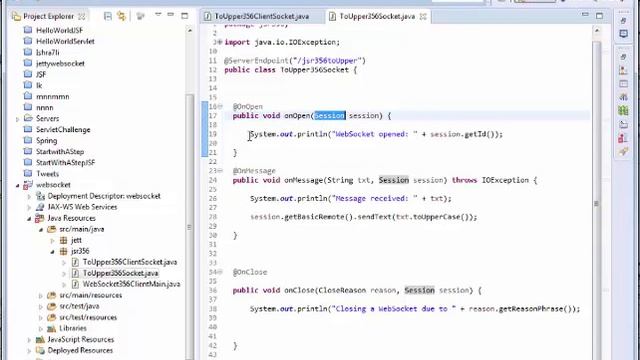Select ToUpper356Socket.java in tree
This screenshot has width=640, height=360.
pos(120,273)
